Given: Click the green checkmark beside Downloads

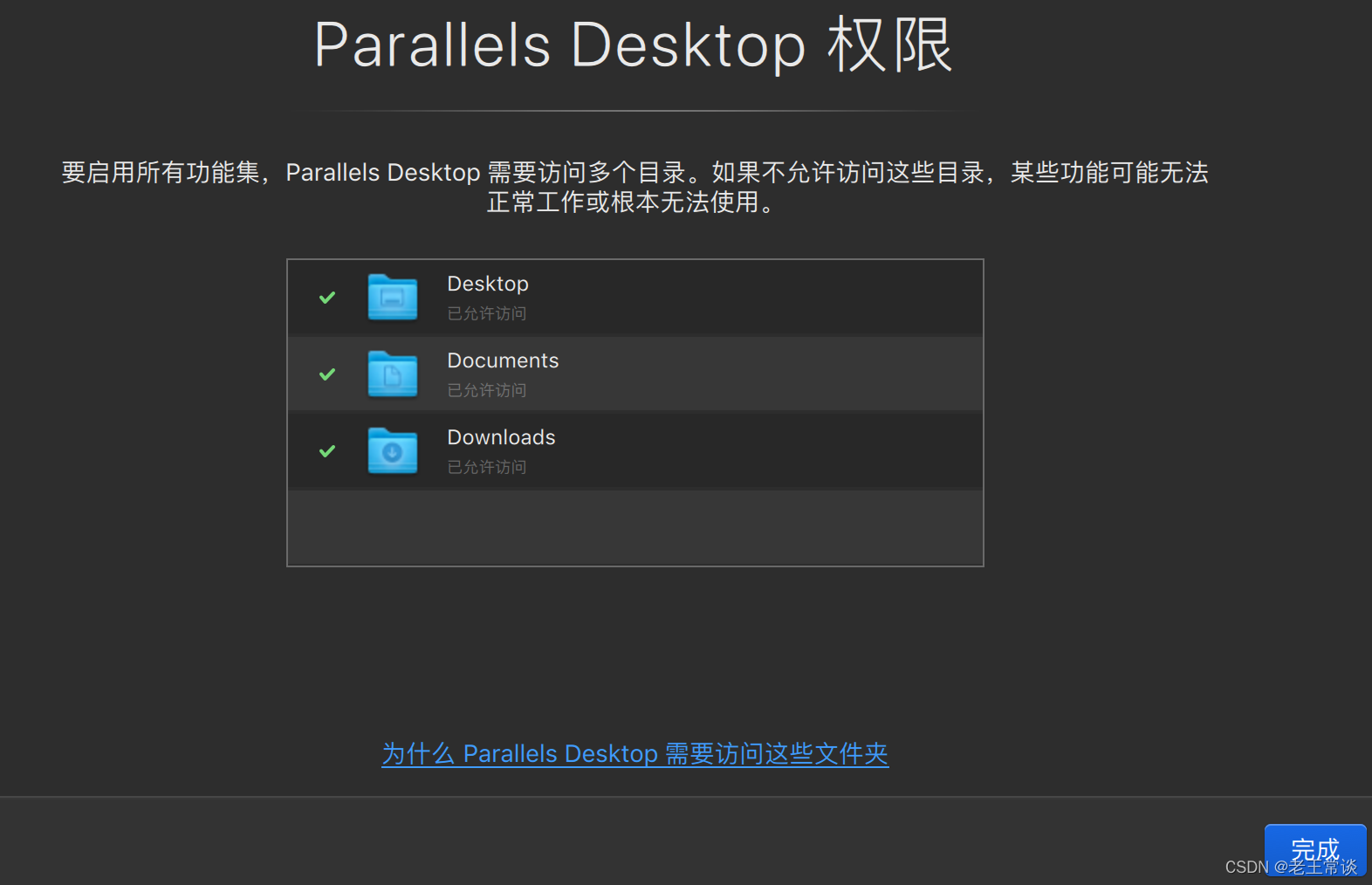Looking at the screenshot, I should (327, 451).
